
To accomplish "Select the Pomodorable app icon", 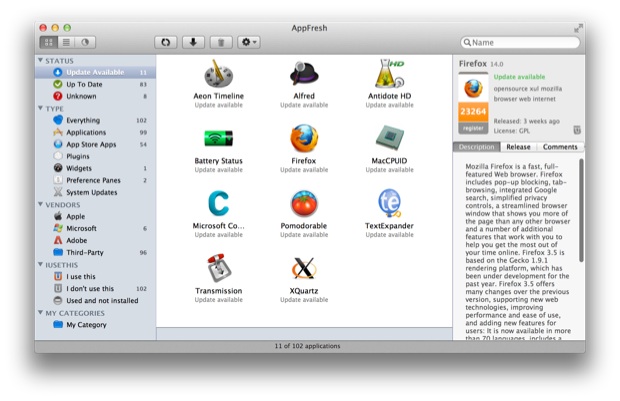I will [304, 204].
